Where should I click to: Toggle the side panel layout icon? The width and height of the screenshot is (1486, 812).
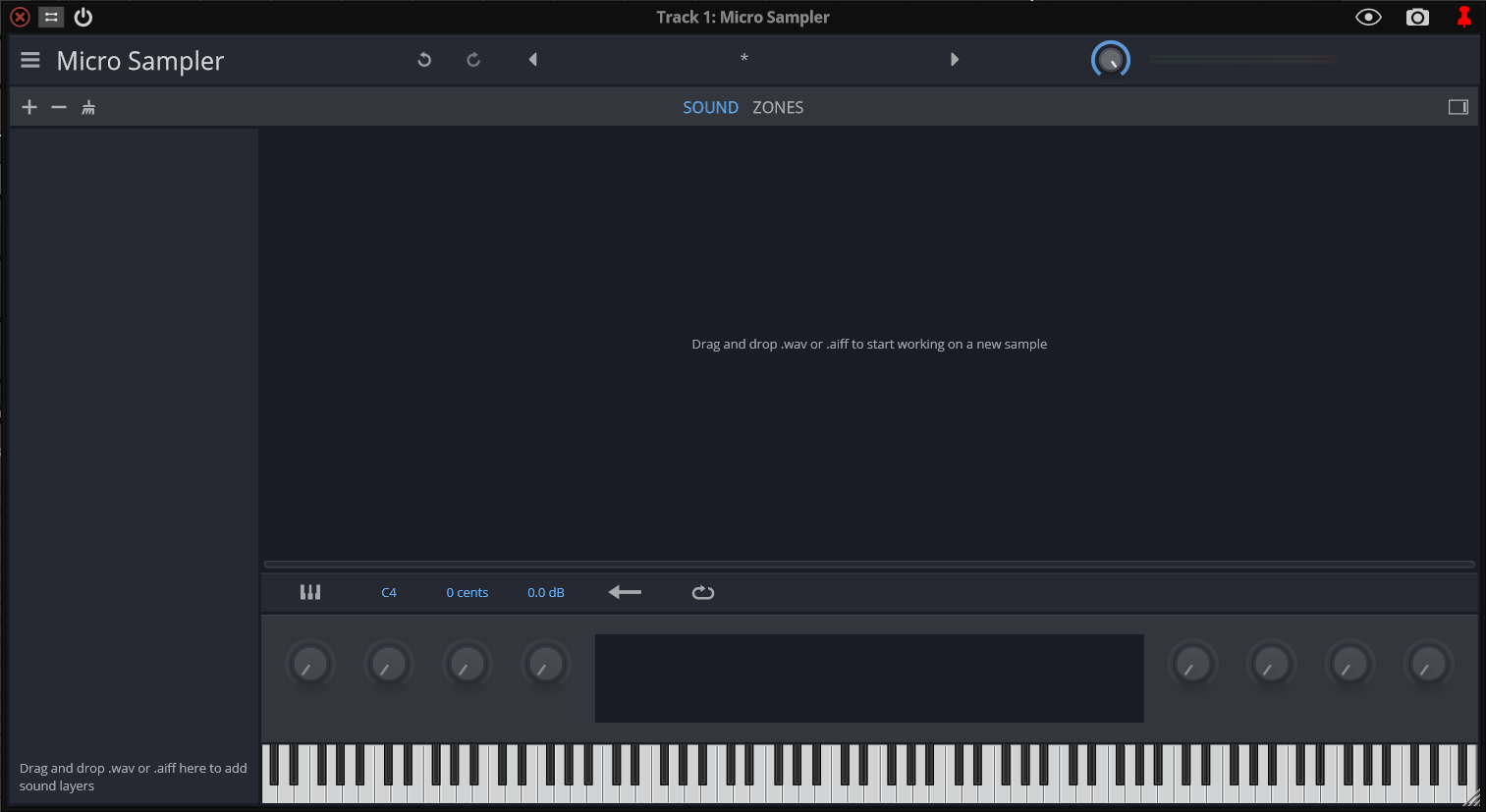(1458, 107)
